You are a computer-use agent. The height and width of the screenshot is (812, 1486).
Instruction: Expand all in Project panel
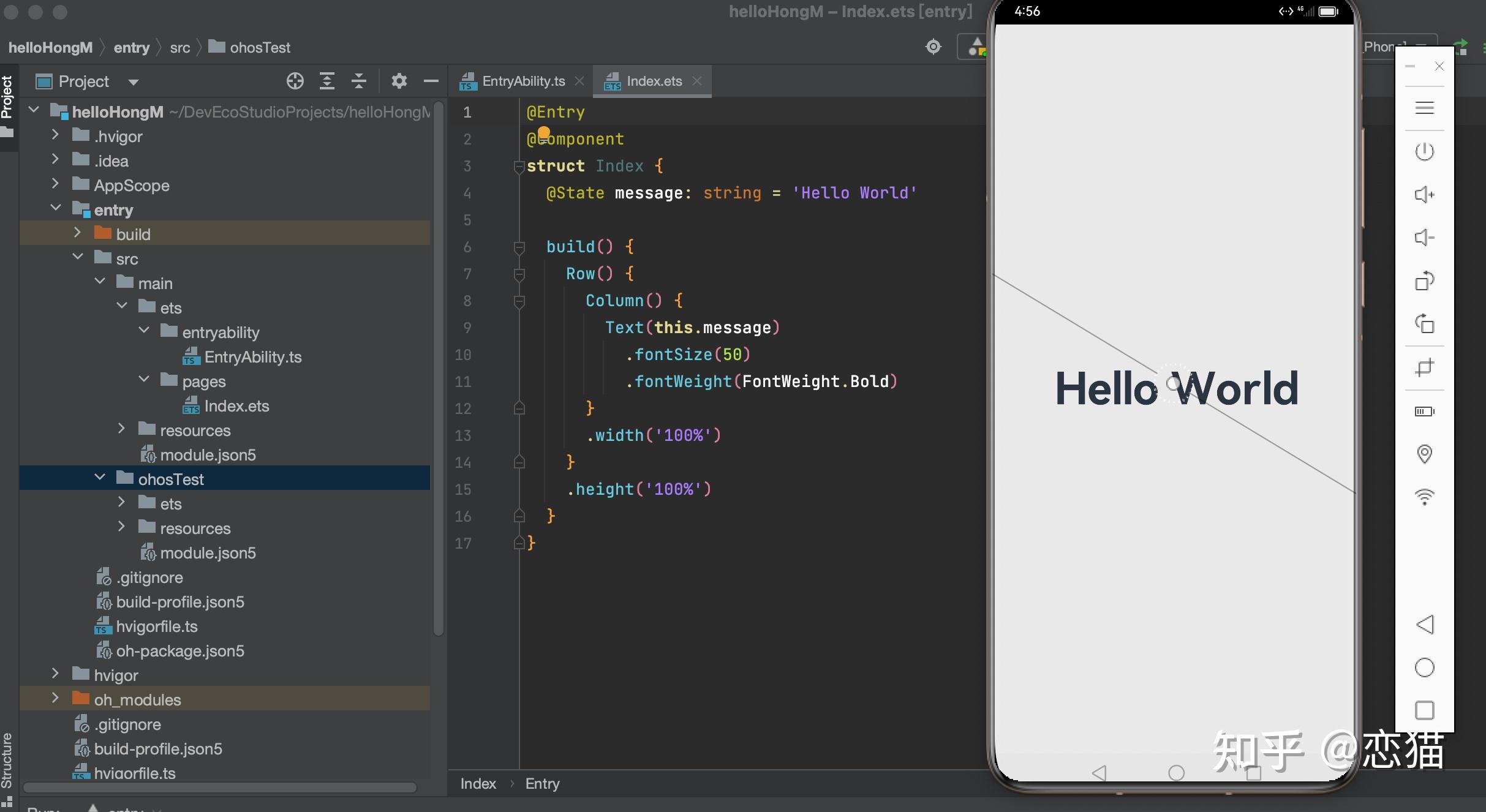[x=327, y=81]
